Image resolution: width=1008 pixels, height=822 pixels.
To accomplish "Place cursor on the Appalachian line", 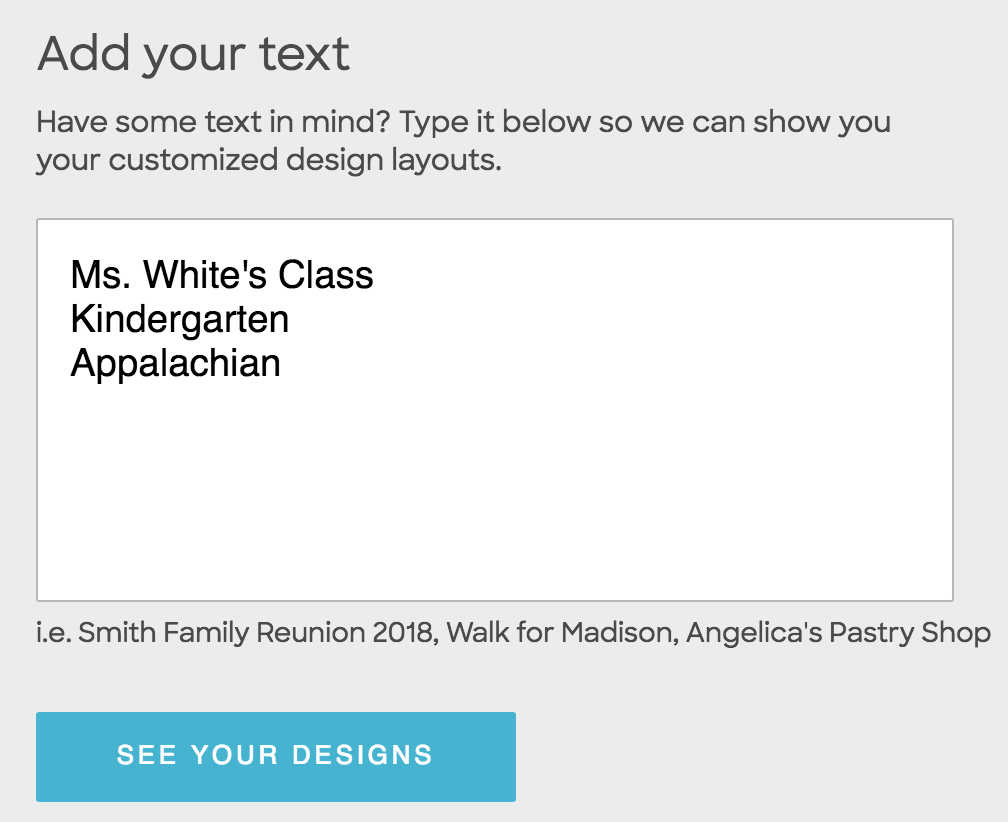I will click(x=176, y=363).
